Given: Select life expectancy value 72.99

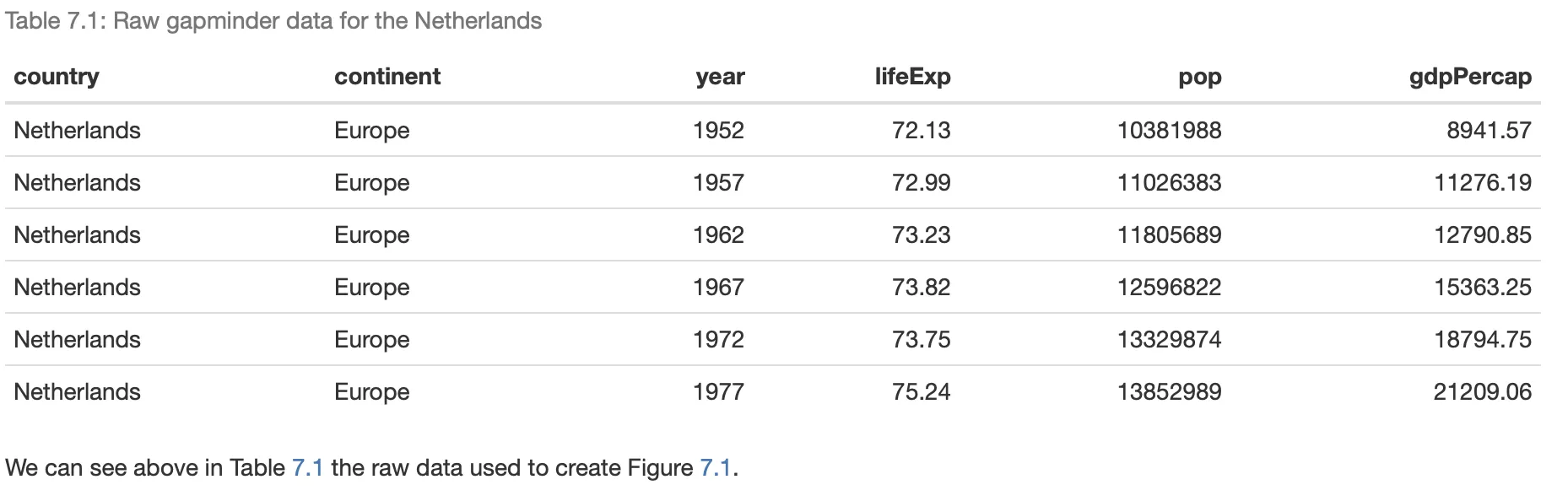Looking at the screenshot, I should [921, 183].
